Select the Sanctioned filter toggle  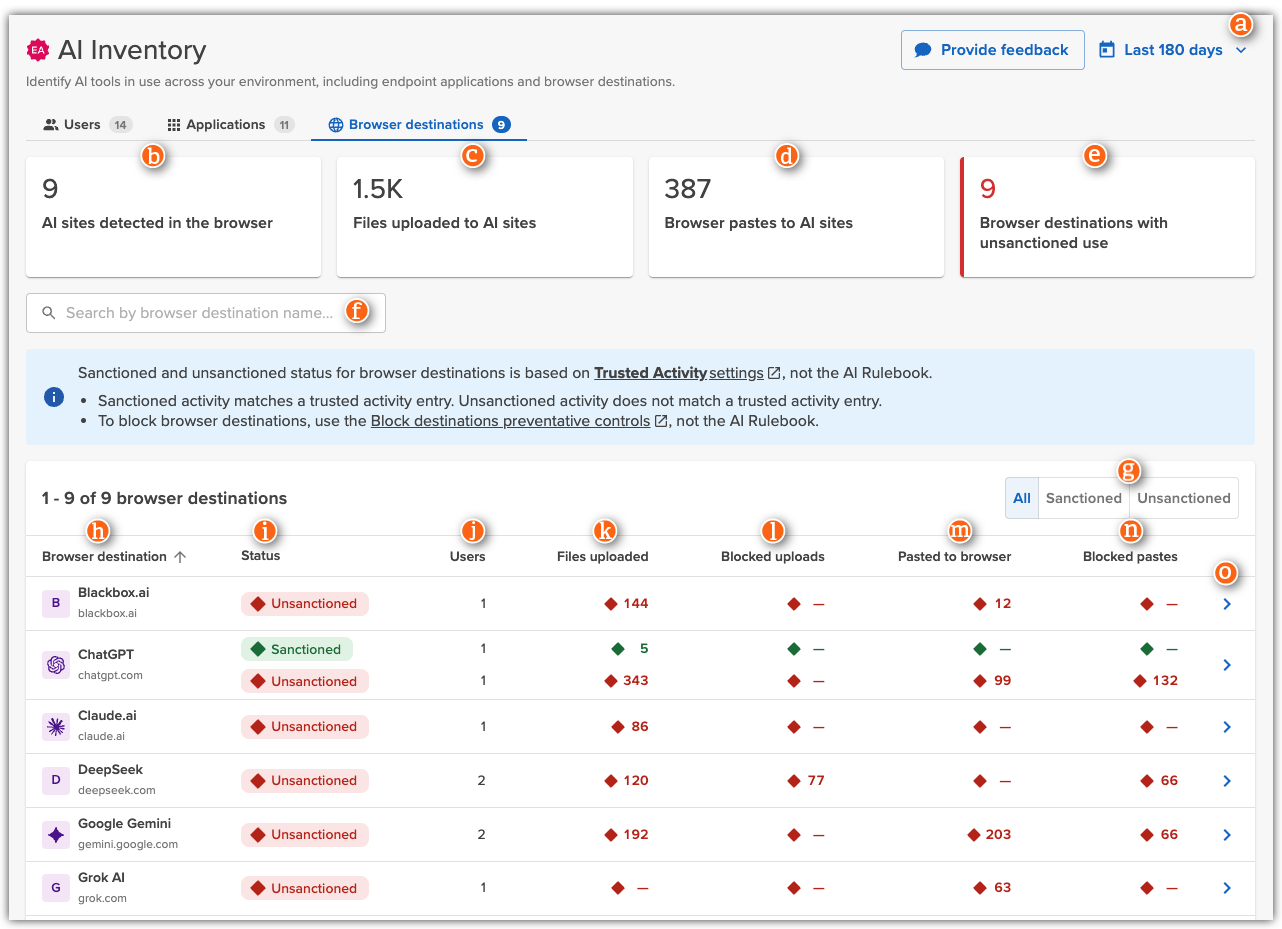click(x=1084, y=498)
